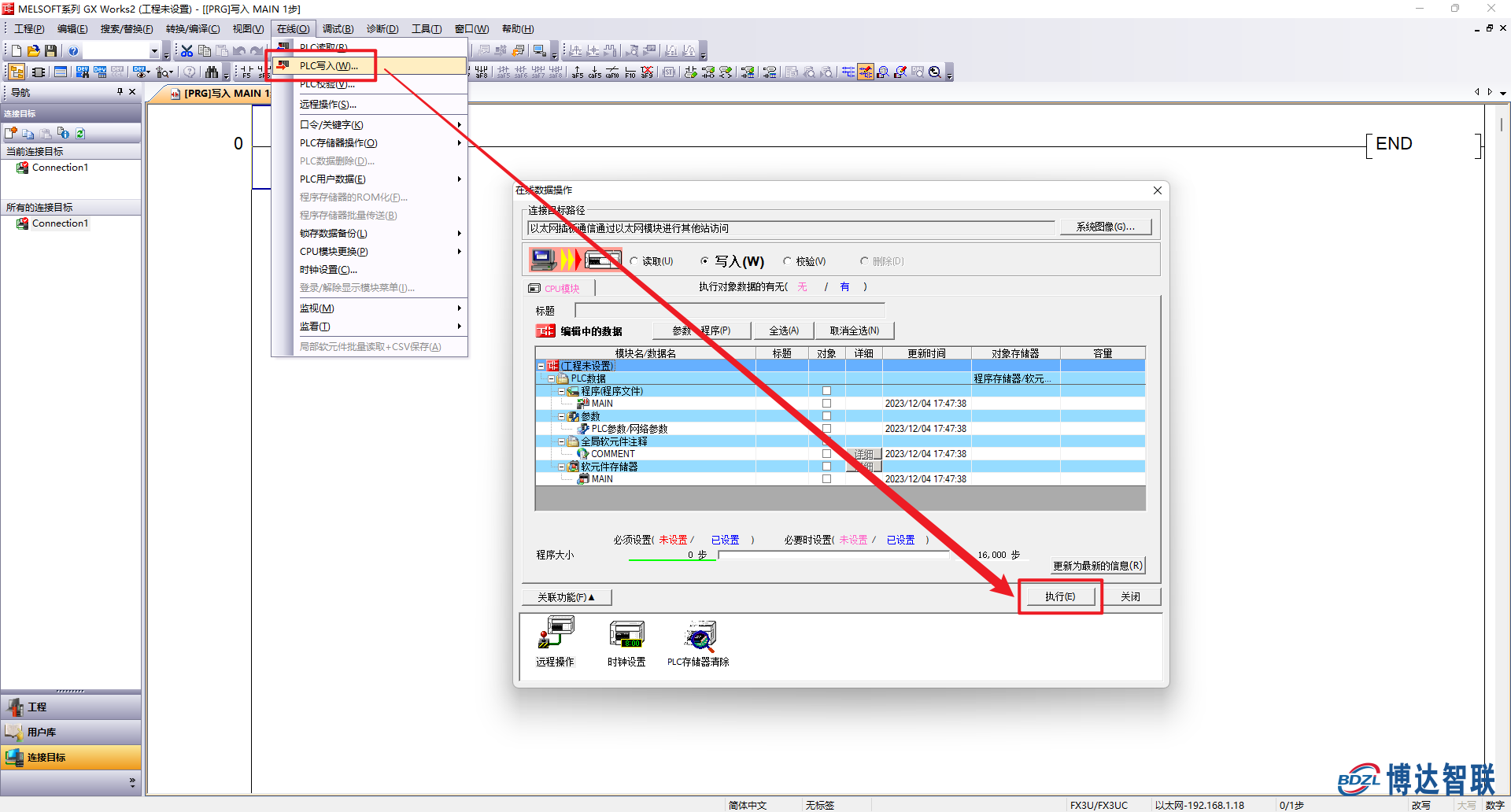Click 更新为最新的信息(R) button
The image size is (1511, 812).
[x=1098, y=566]
